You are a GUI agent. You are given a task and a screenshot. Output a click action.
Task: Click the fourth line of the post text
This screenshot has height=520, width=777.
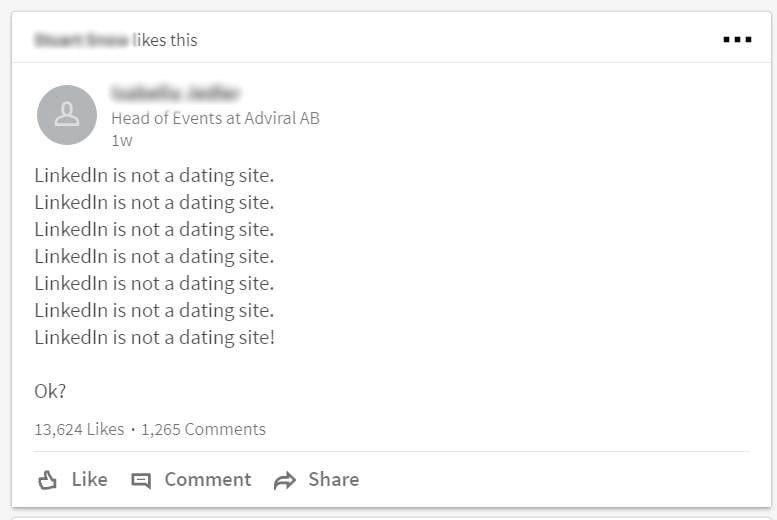pos(154,256)
